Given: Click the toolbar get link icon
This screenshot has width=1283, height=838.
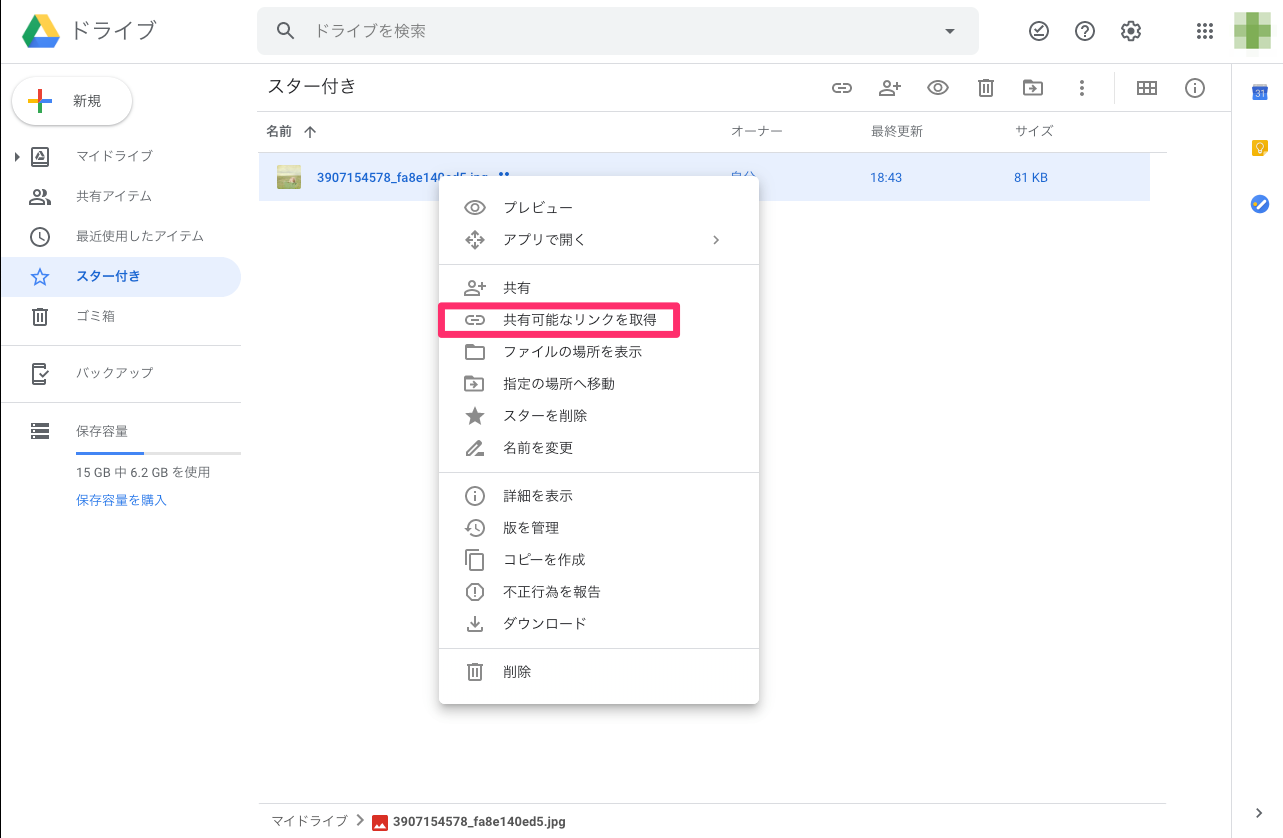Looking at the screenshot, I should pos(842,88).
